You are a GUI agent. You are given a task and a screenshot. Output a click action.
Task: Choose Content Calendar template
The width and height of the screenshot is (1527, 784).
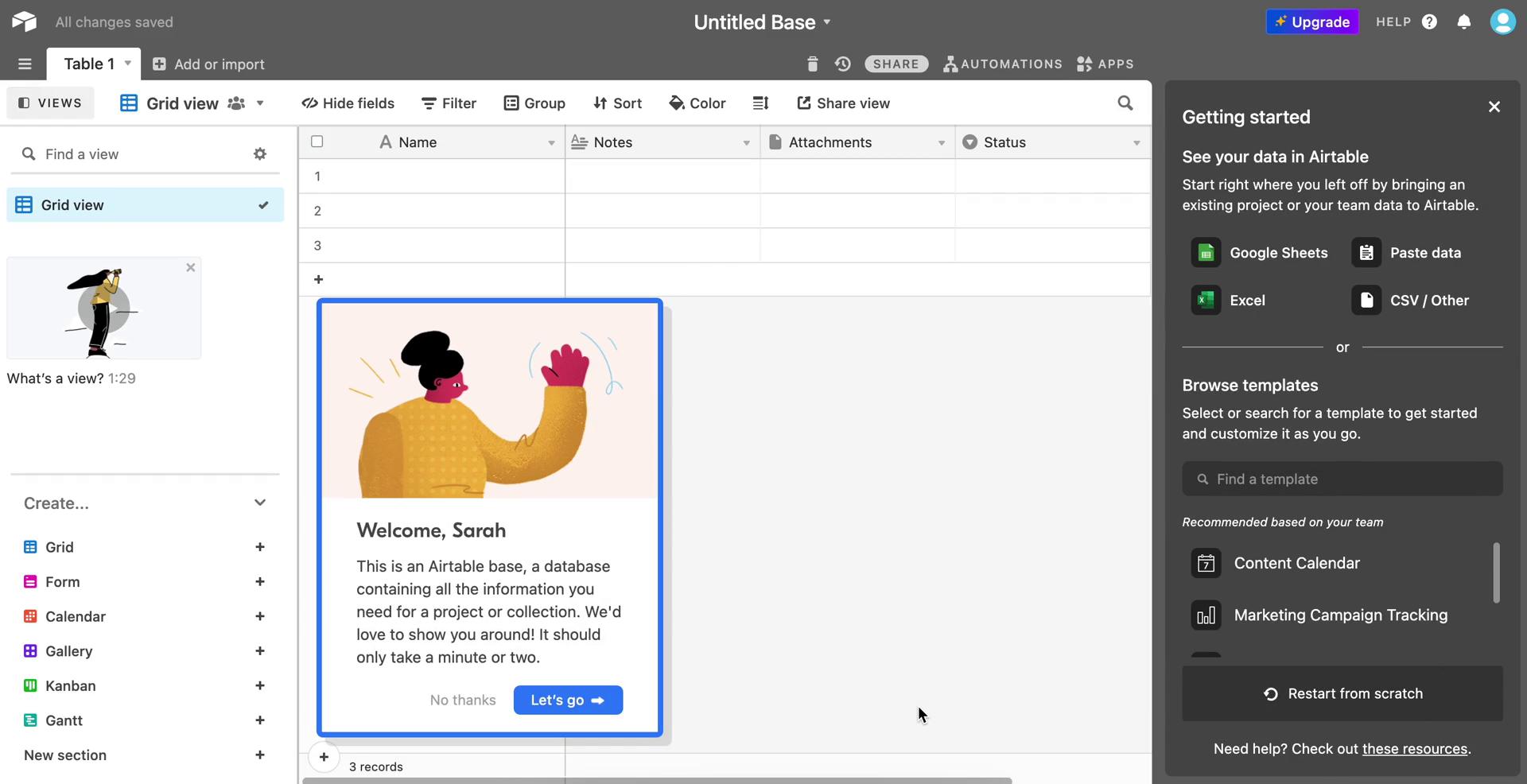(x=1276, y=563)
